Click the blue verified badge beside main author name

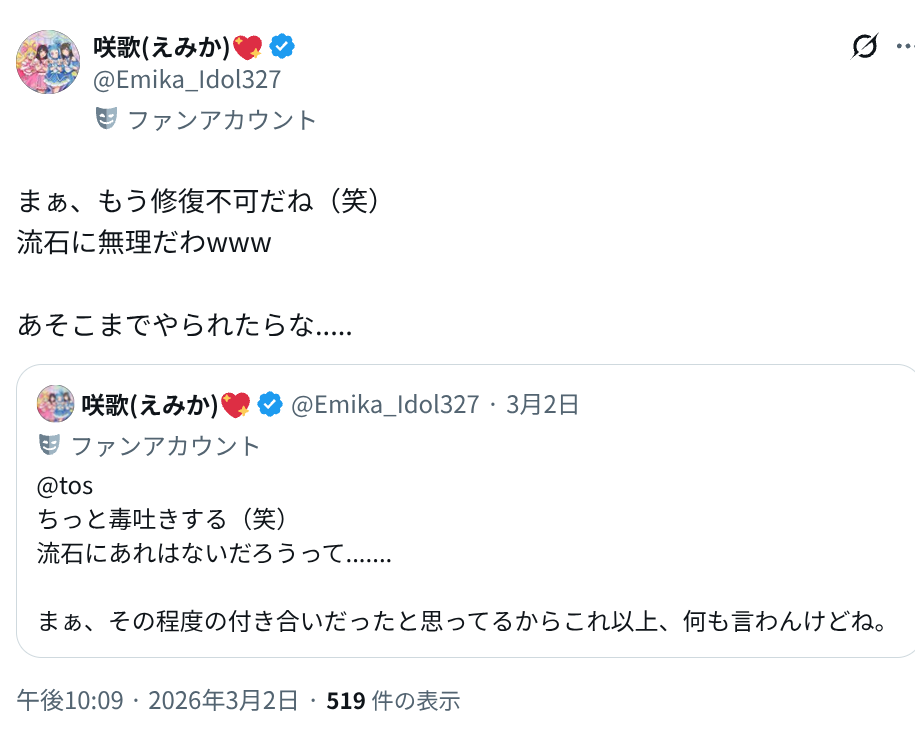click(x=283, y=46)
